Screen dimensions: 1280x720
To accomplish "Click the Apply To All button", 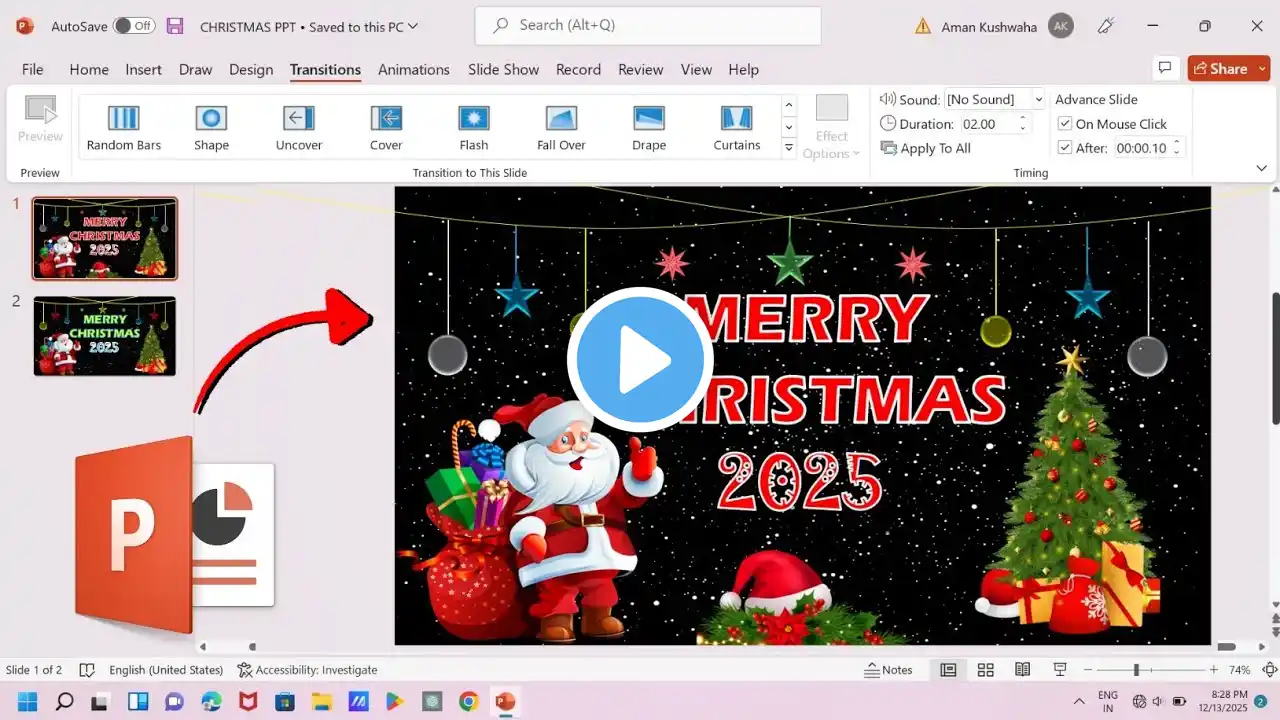I will tap(926, 148).
